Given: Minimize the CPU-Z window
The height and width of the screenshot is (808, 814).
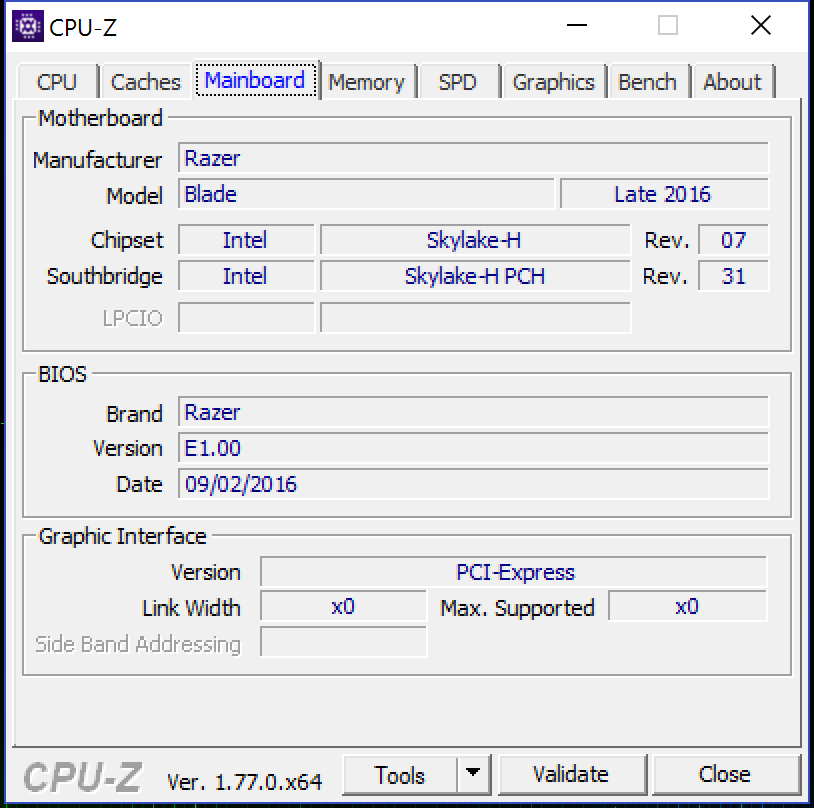Looking at the screenshot, I should [575, 27].
